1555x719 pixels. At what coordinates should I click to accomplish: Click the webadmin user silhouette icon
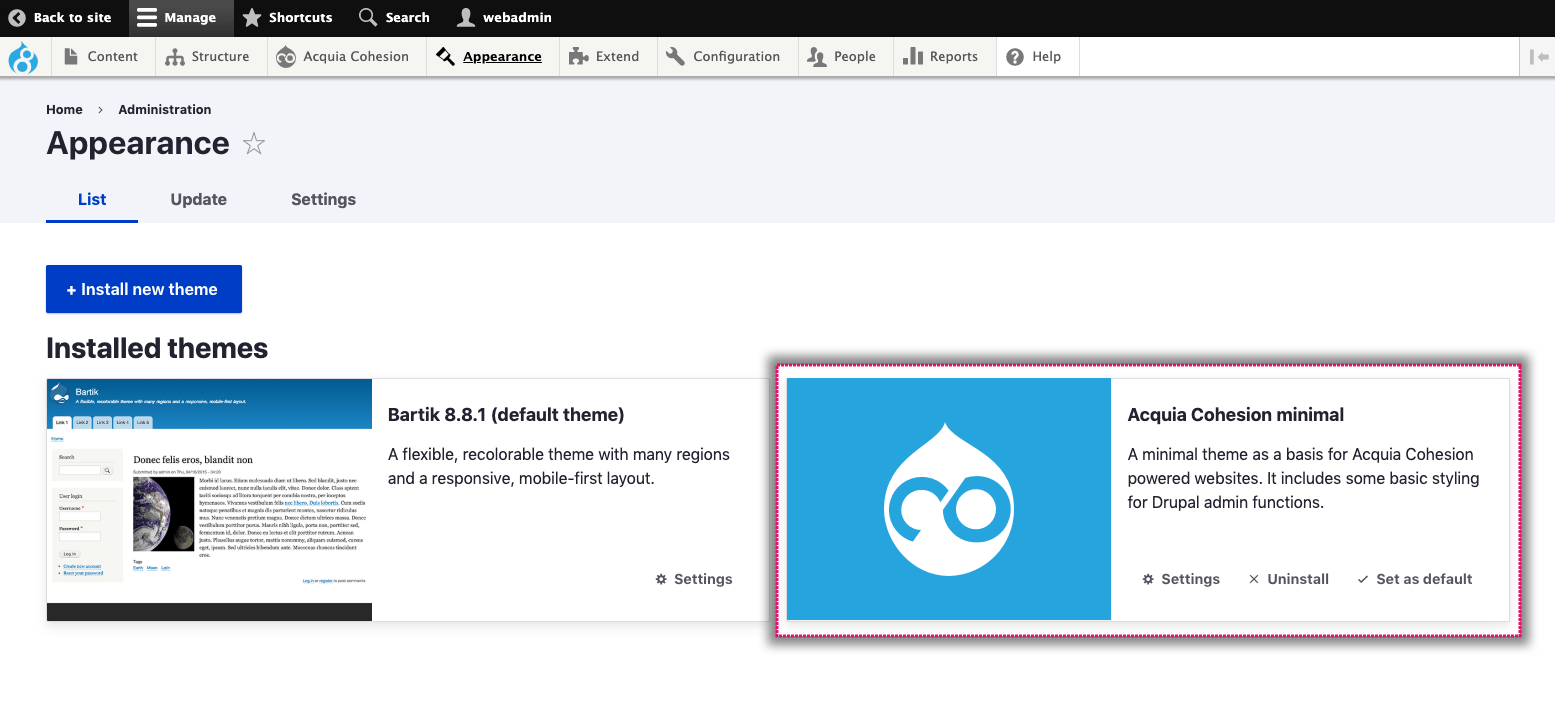coord(466,17)
